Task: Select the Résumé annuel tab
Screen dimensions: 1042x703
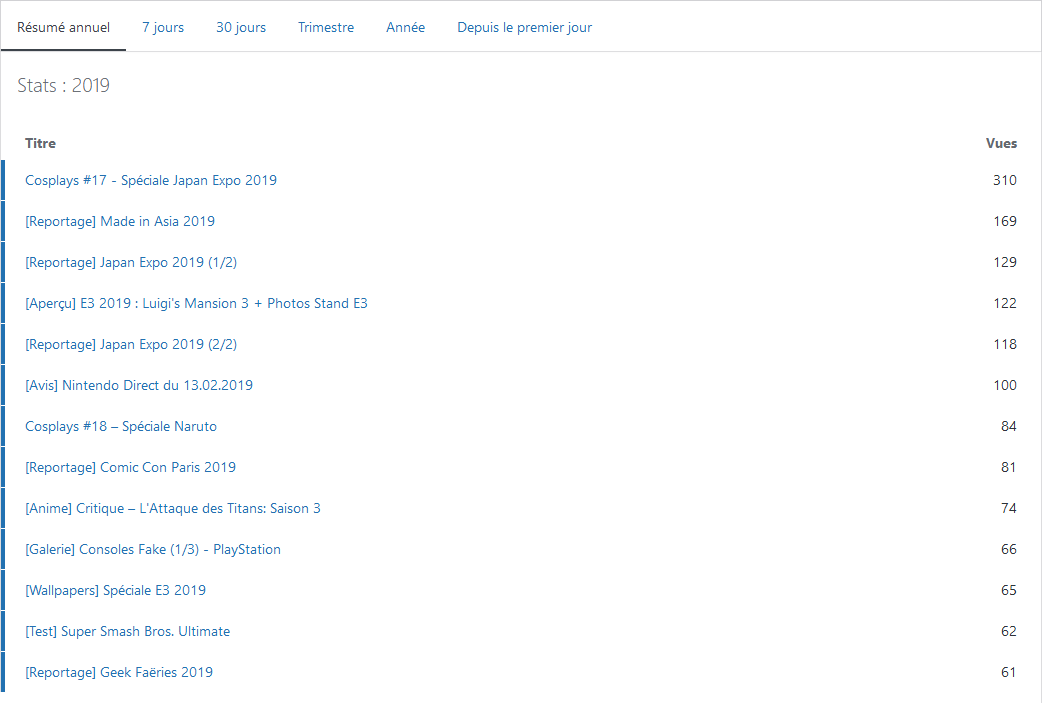Action: click(63, 27)
